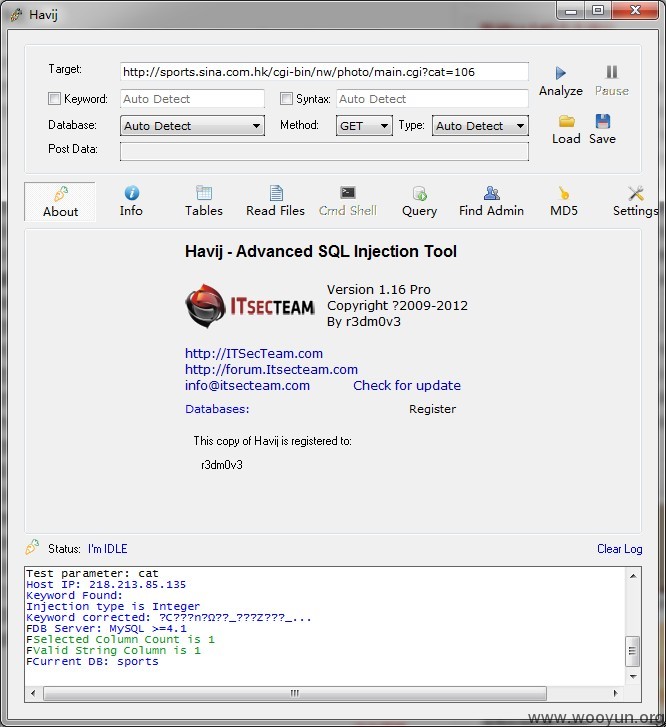
Task: Click the Databases: link
Action: [217, 409]
